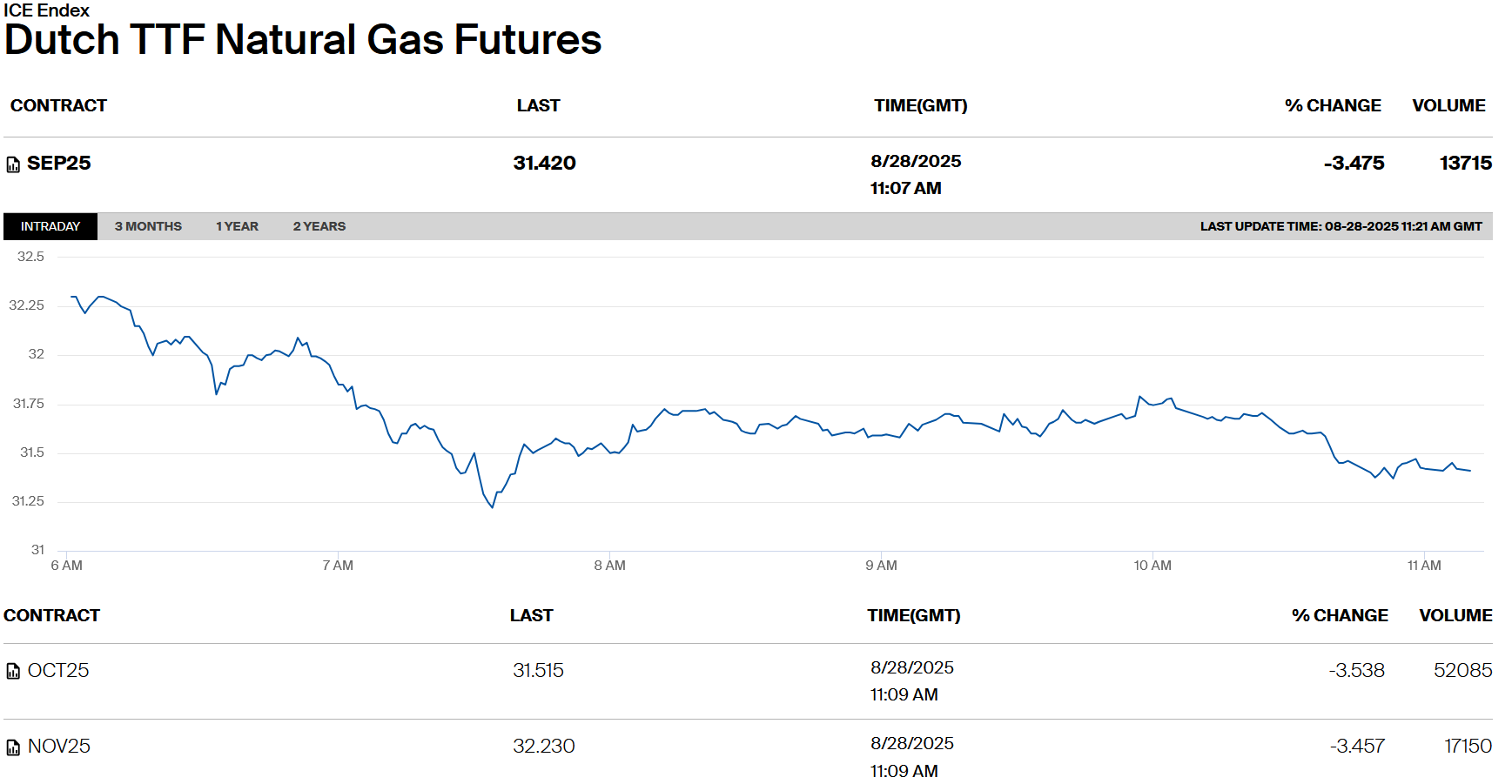Open the SEP25 contract link
Image resolution: width=1512 pixels, height=784 pixels.
tap(58, 164)
